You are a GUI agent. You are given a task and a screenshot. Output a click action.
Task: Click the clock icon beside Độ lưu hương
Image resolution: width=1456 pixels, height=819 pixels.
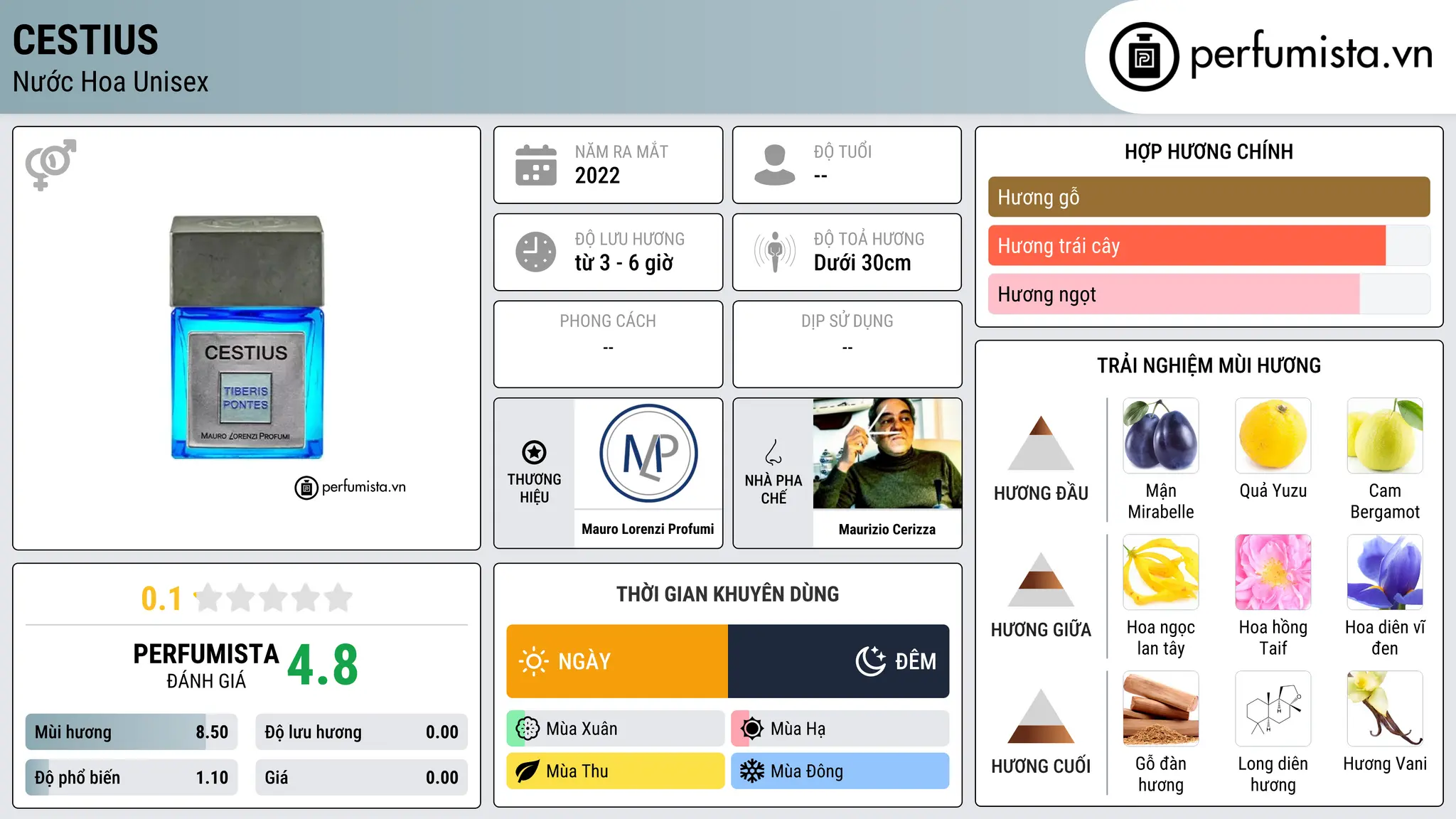(536, 252)
